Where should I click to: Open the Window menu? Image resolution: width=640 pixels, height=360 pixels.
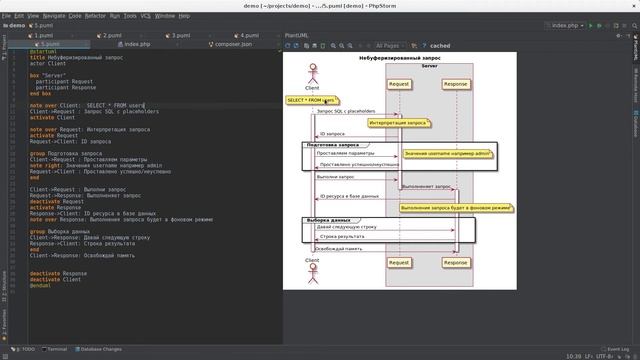164,16
